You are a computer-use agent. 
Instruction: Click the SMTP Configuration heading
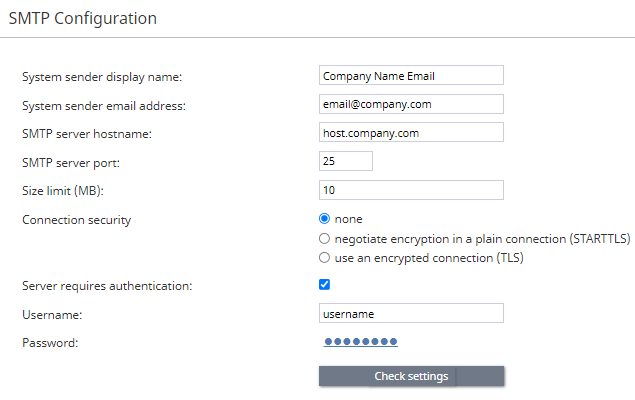click(x=83, y=19)
